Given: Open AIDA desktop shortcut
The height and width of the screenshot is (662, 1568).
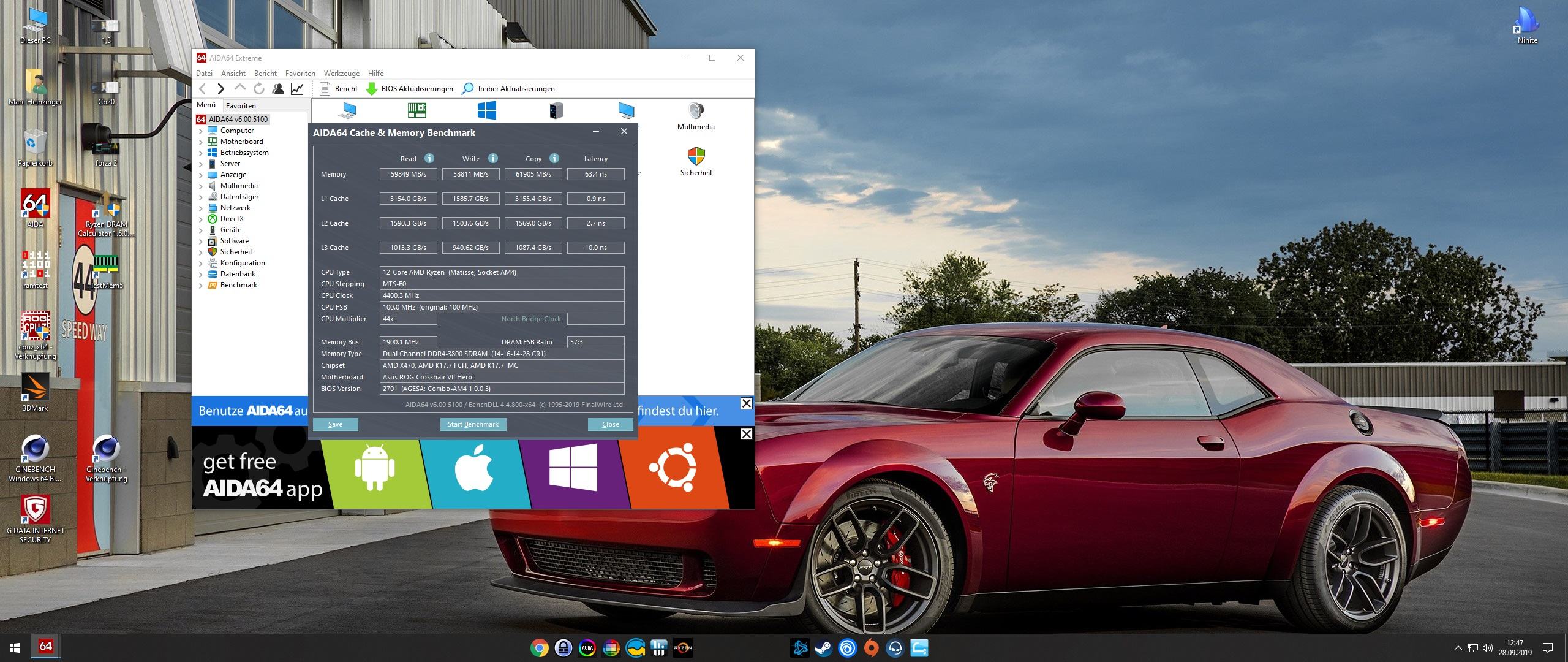Looking at the screenshot, I should pyautogui.click(x=35, y=208).
